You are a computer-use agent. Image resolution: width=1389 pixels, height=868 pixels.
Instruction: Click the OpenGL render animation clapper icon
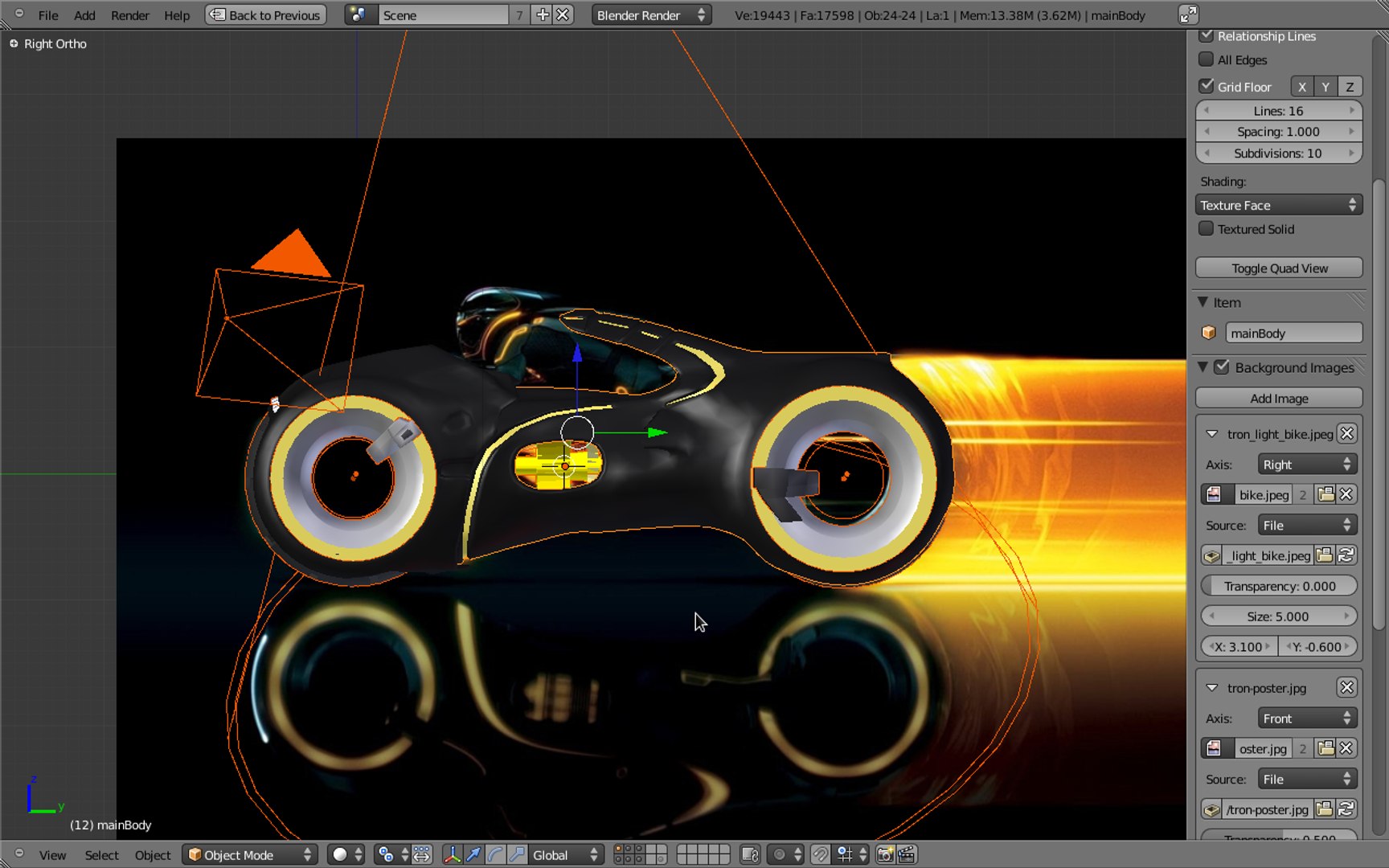click(907, 854)
